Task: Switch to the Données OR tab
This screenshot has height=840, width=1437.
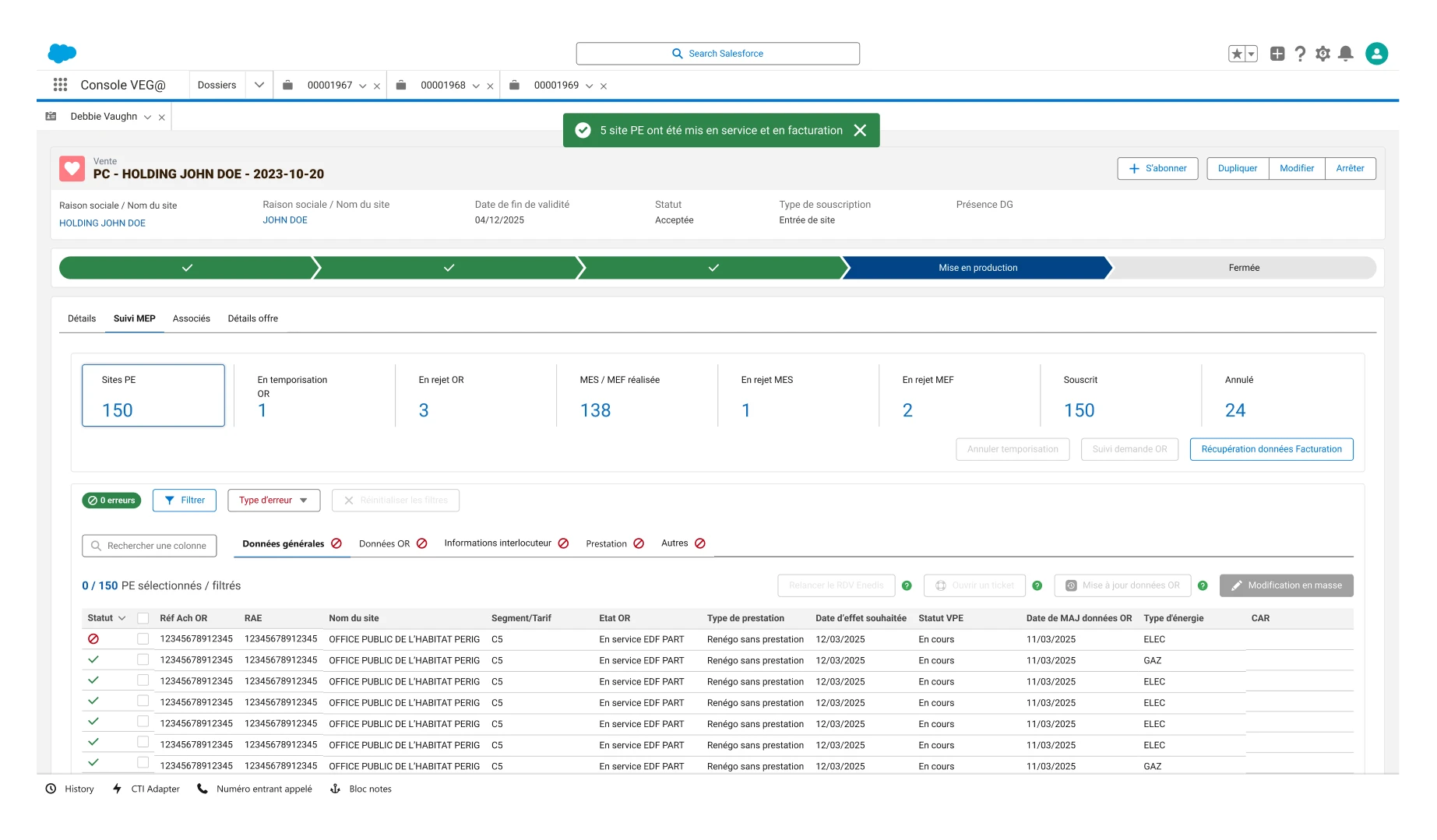Action: tap(393, 543)
